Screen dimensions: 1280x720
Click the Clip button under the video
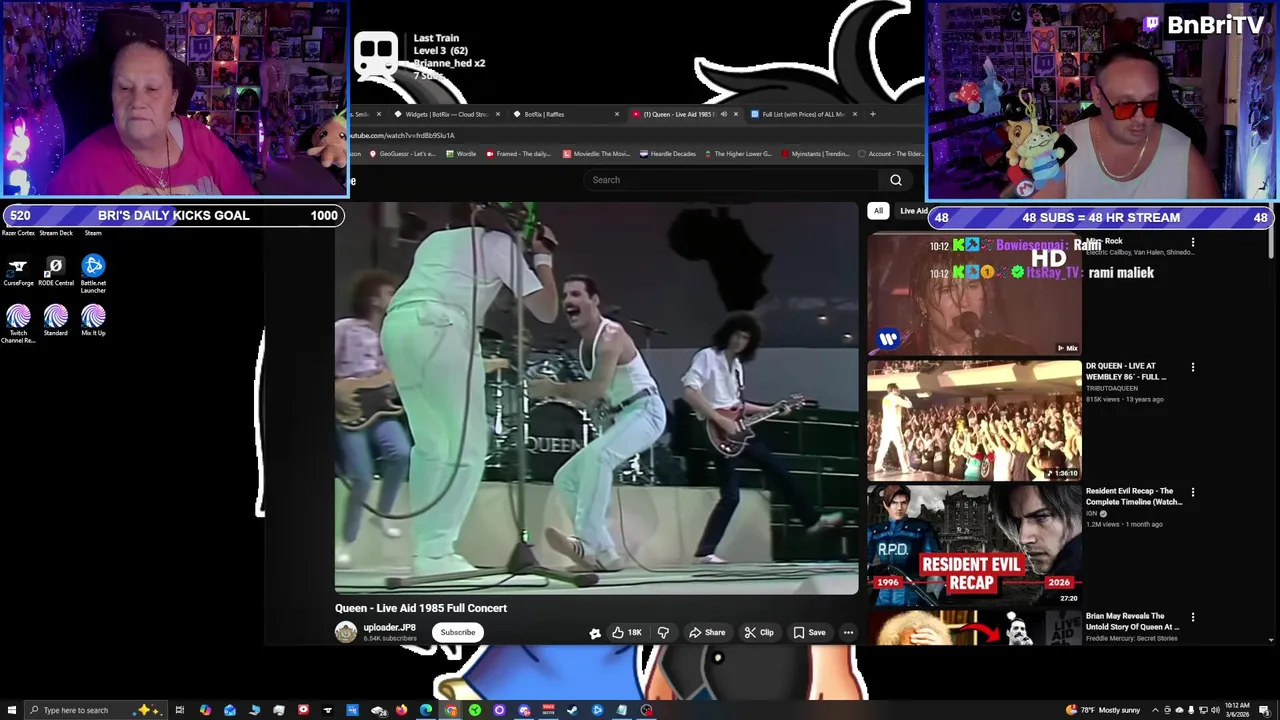(x=759, y=632)
